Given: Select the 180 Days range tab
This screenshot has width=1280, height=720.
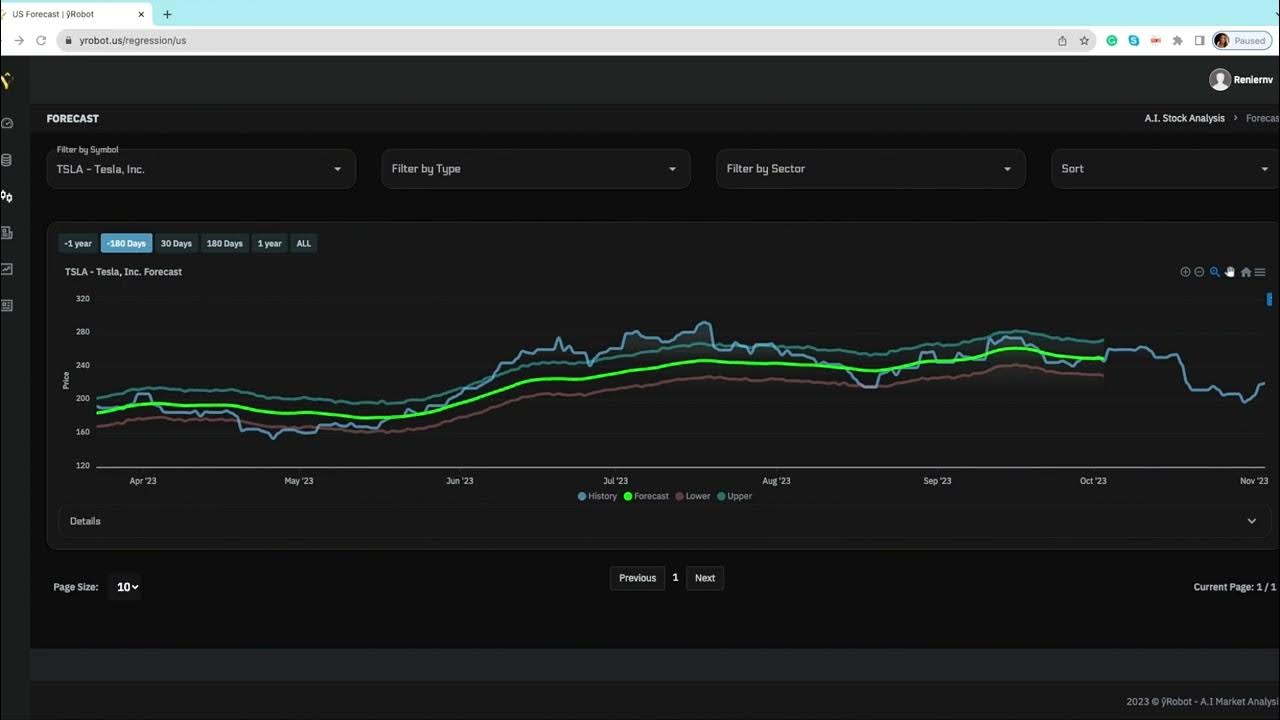Looking at the screenshot, I should point(225,243).
